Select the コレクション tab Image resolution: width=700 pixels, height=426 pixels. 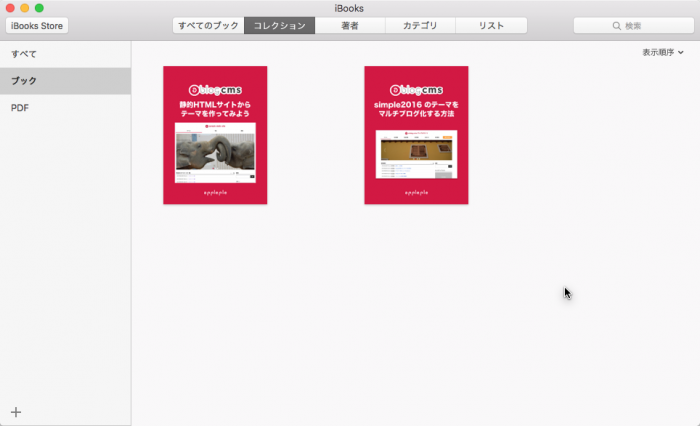(279, 26)
